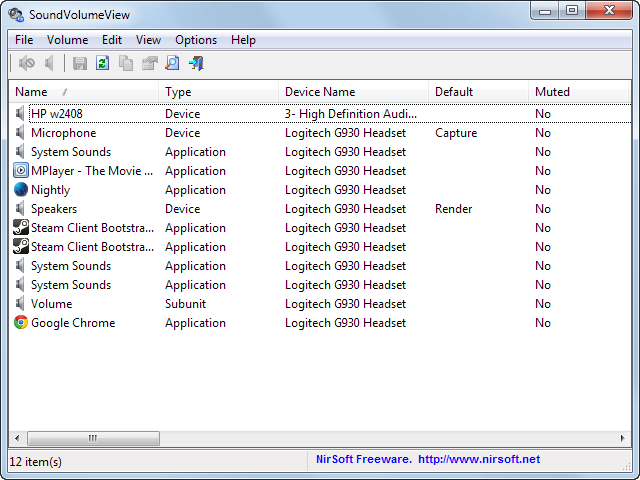Viewport: 640px width, 480px height.
Task: Open the View menu
Action: pos(148,40)
